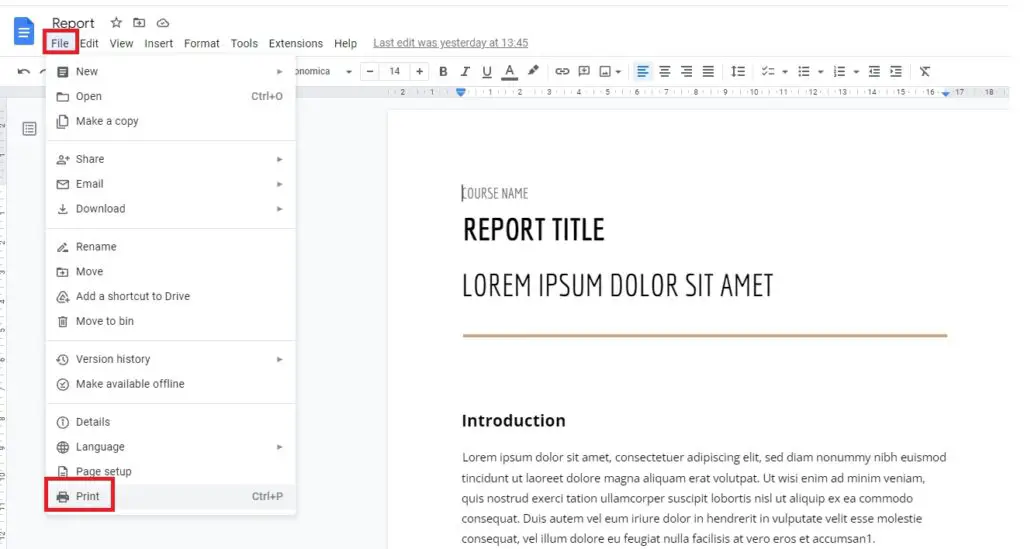Click the move-to-folder icon beside title
1024x549 pixels.
tap(139, 23)
